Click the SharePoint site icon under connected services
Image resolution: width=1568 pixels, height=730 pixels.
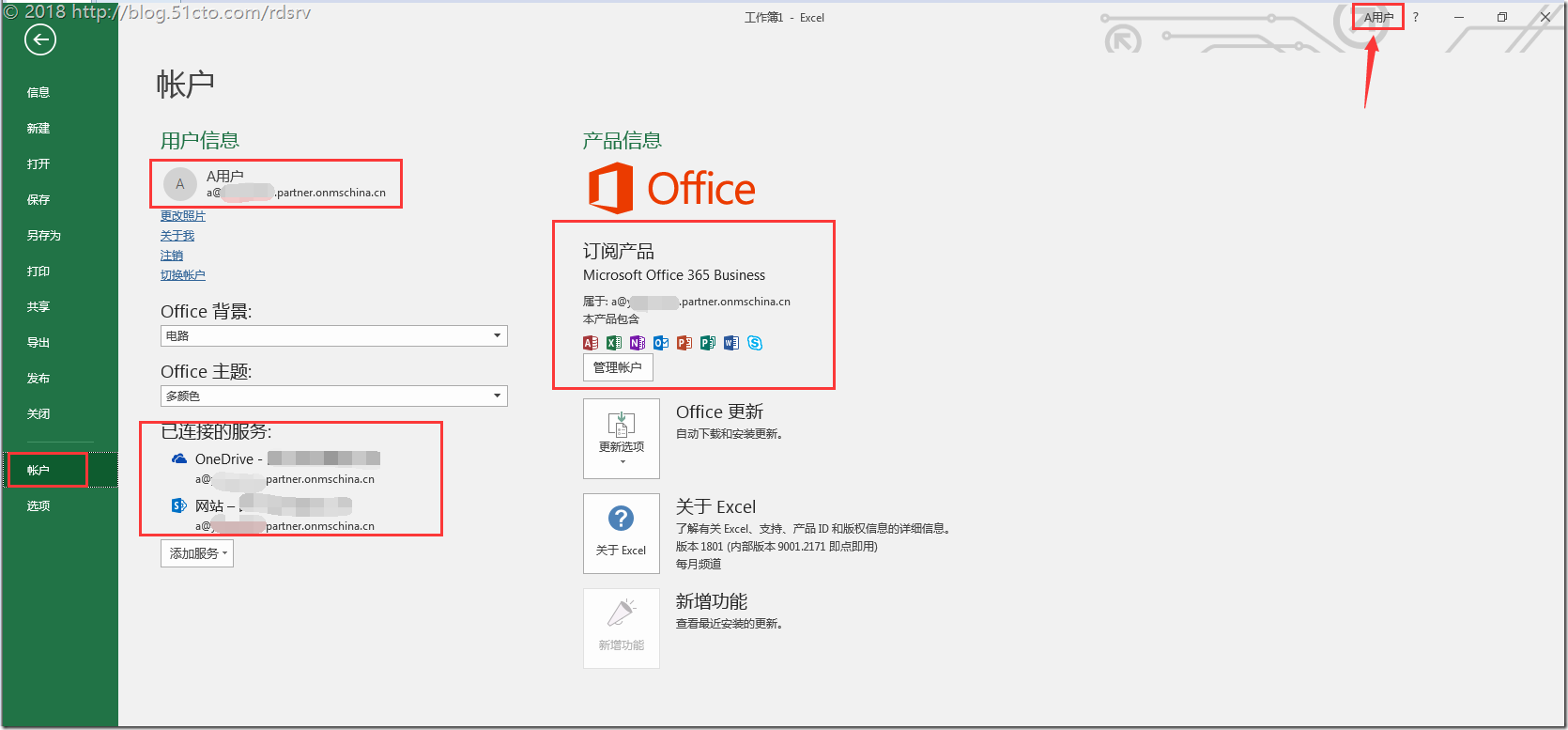point(179,505)
